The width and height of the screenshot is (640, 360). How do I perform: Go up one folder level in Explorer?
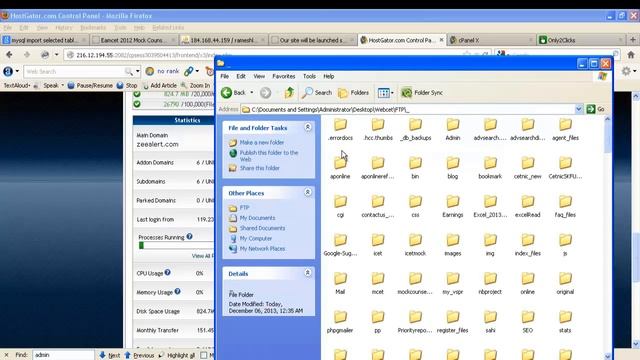pos(289,93)
